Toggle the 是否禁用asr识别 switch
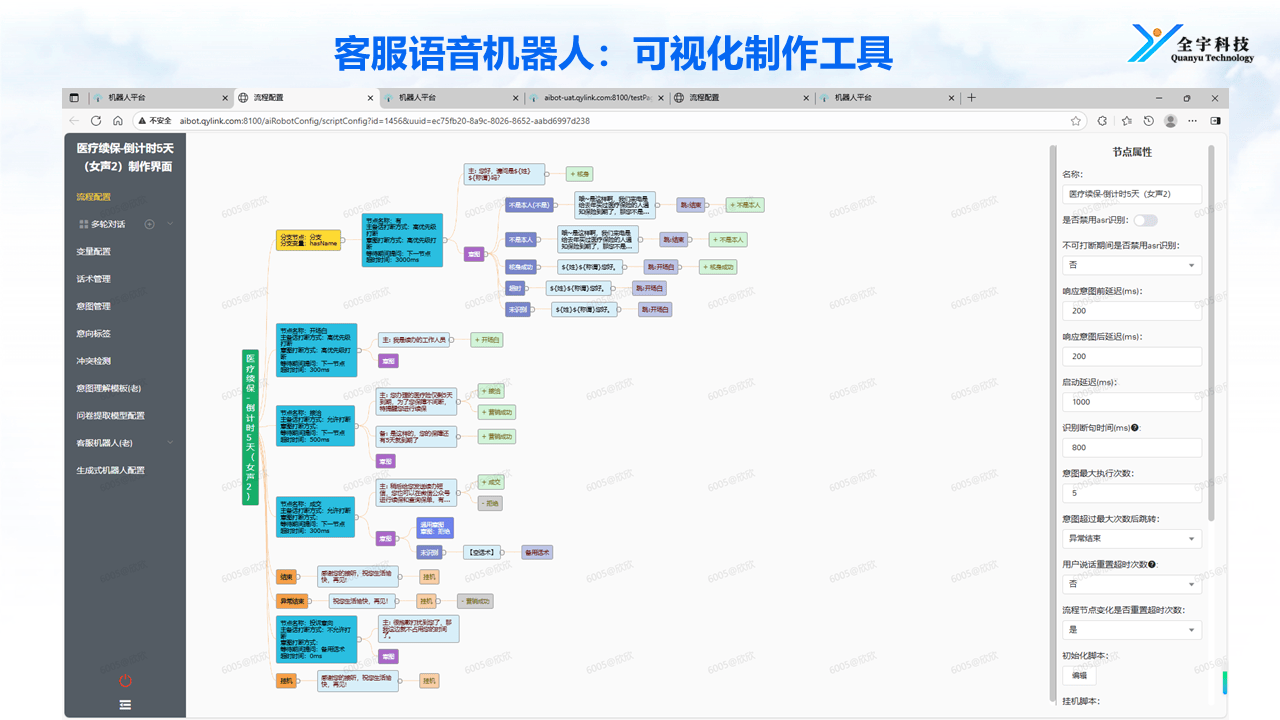The height and width of the screenshot is (720, 1280). [1144, 220]
